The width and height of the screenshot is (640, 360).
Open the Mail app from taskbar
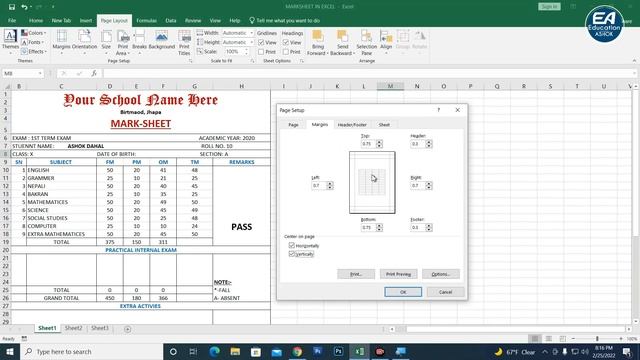point(276,351)
